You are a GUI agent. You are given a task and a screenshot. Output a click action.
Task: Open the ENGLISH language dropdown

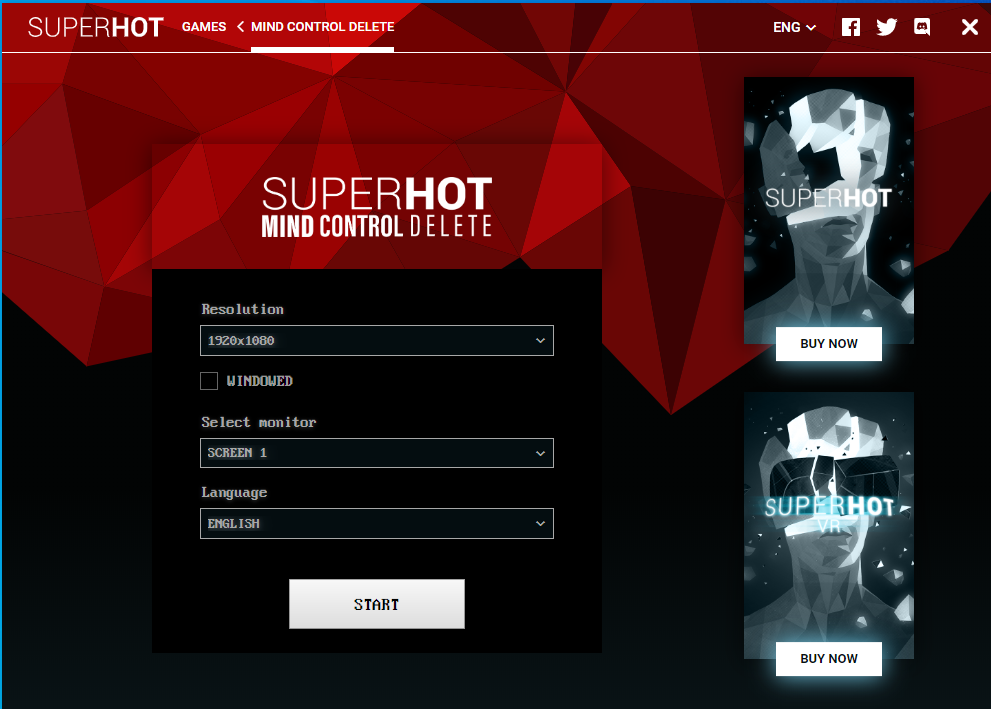377,523
